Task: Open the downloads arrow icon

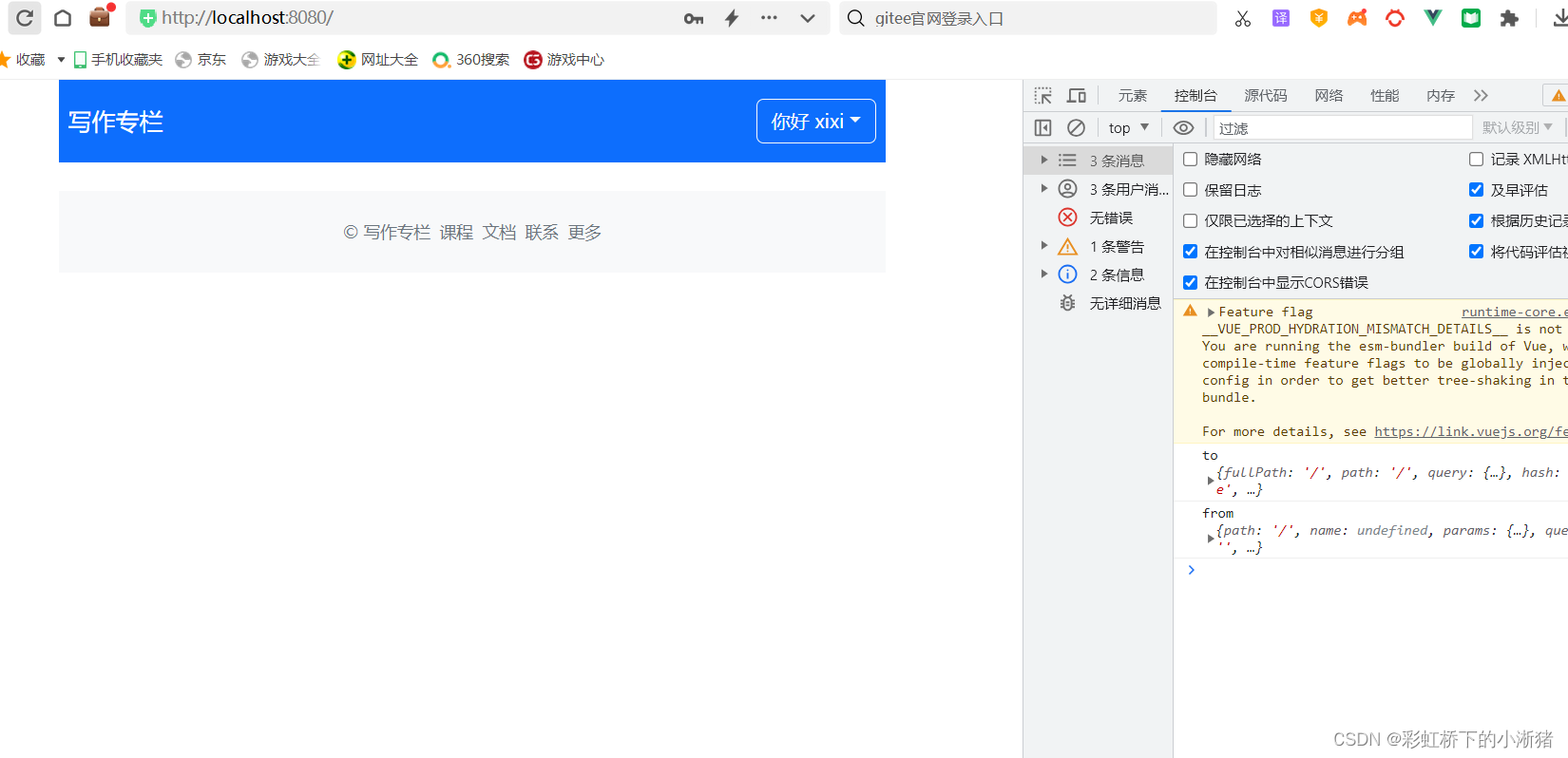Action: click(x=1559, y=18)
